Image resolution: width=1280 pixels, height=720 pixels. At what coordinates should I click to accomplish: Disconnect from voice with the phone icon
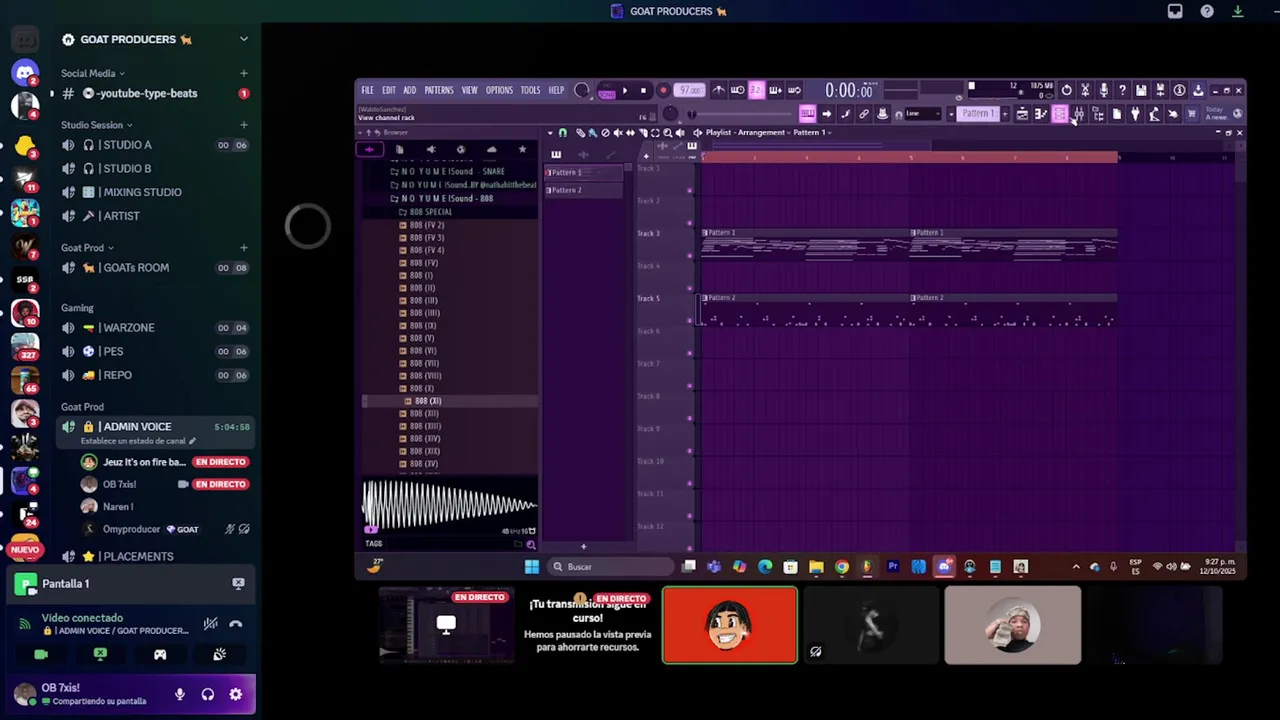(236, 624)
